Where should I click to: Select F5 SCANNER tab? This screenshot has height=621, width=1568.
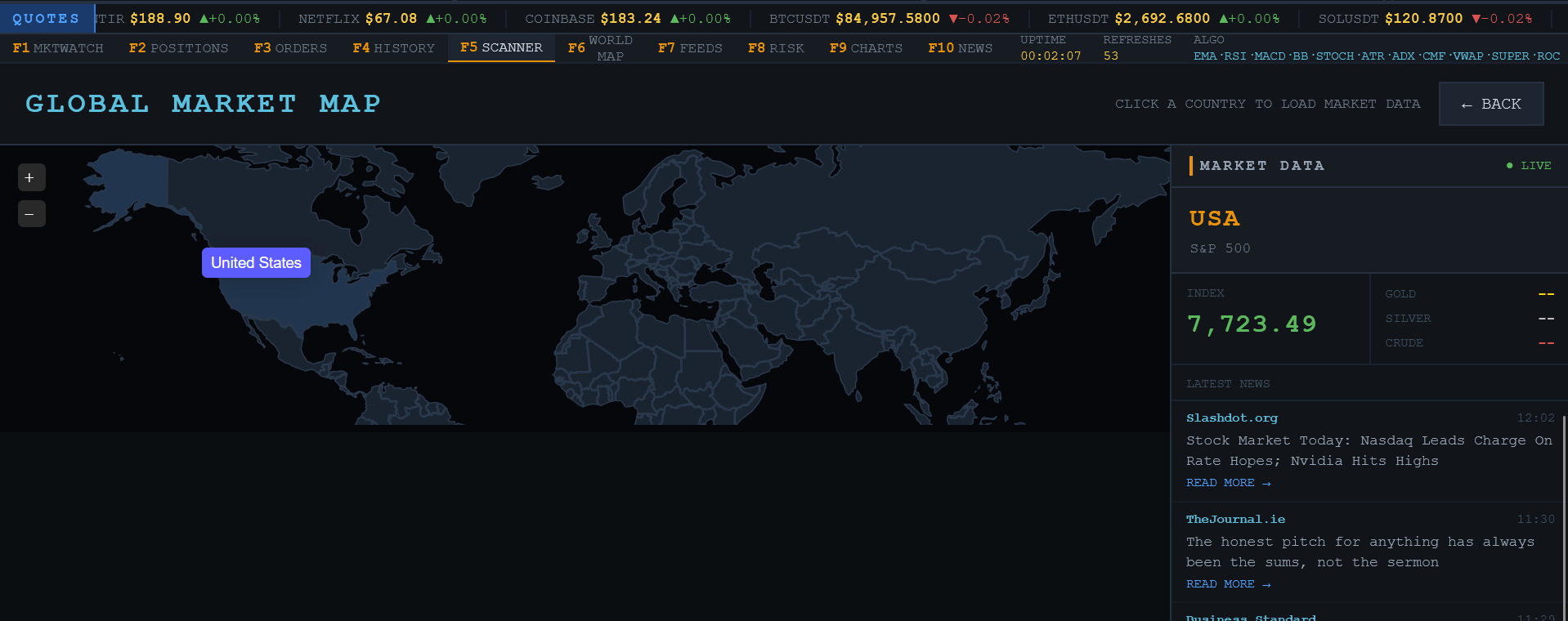pyautogui.click(x=501, y=47)
